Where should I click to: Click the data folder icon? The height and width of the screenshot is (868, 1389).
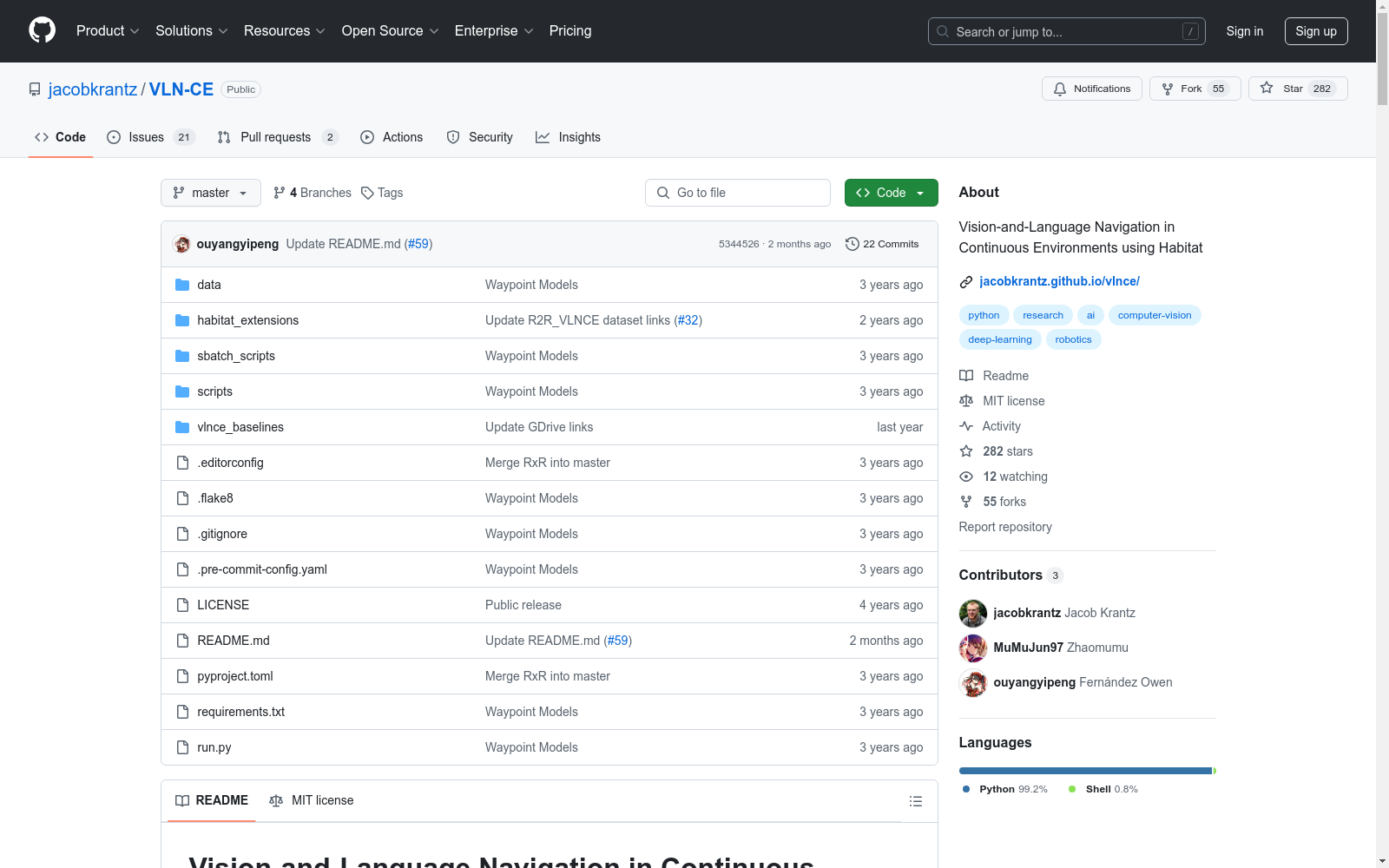point(182,285)
